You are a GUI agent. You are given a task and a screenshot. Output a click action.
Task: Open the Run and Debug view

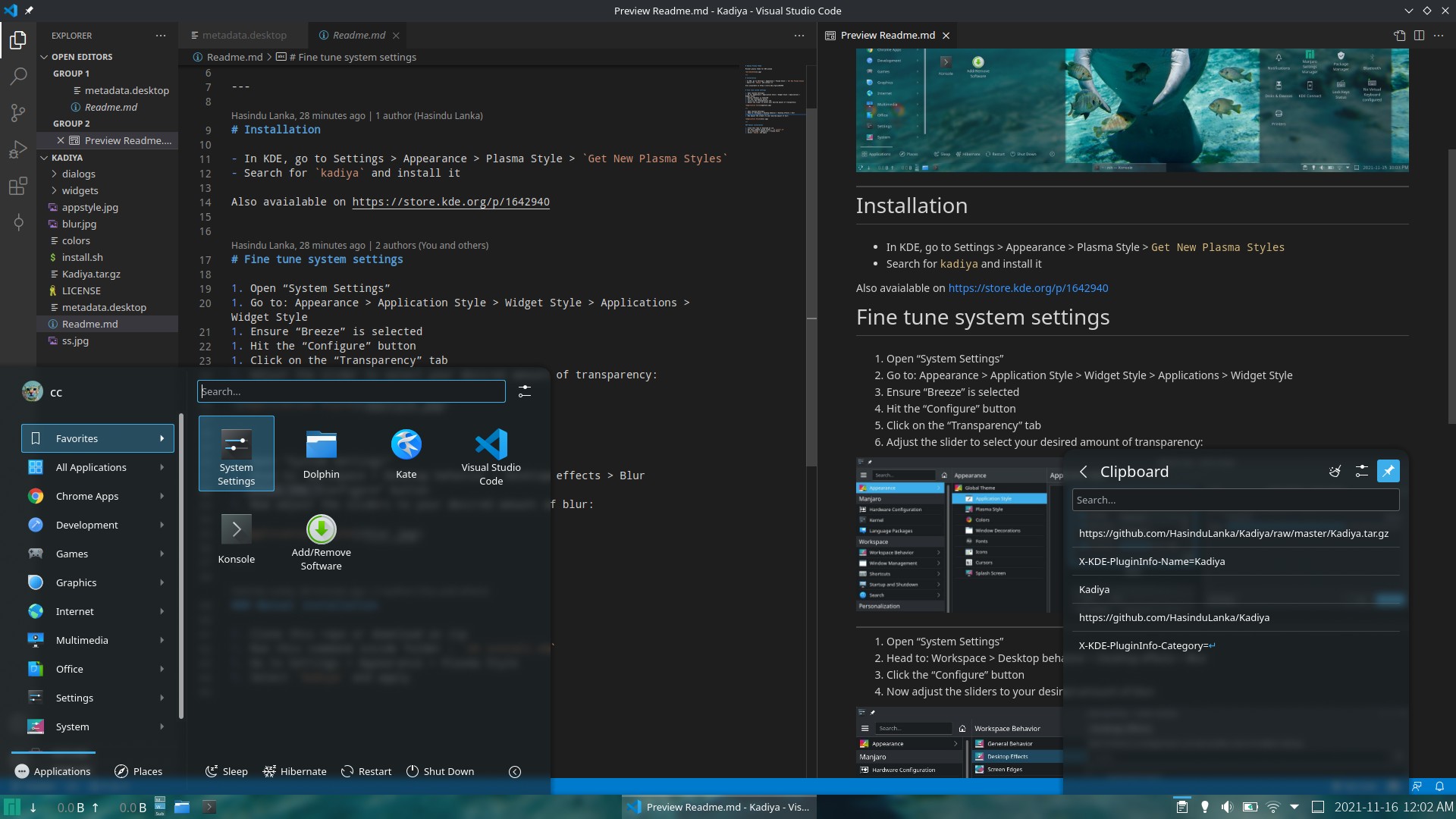click(x=18, y=149)
